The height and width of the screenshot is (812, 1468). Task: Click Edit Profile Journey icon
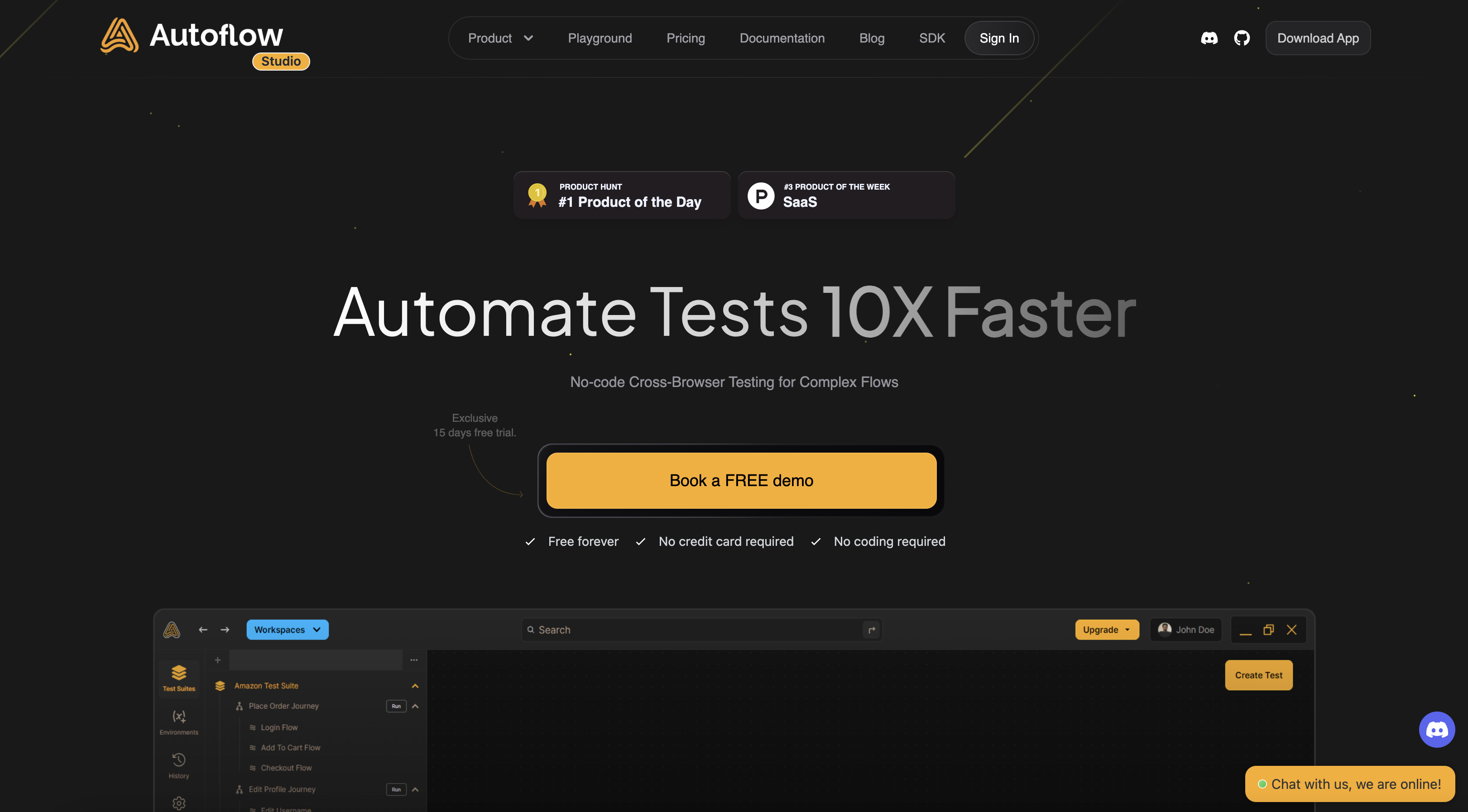pos(240,789)
